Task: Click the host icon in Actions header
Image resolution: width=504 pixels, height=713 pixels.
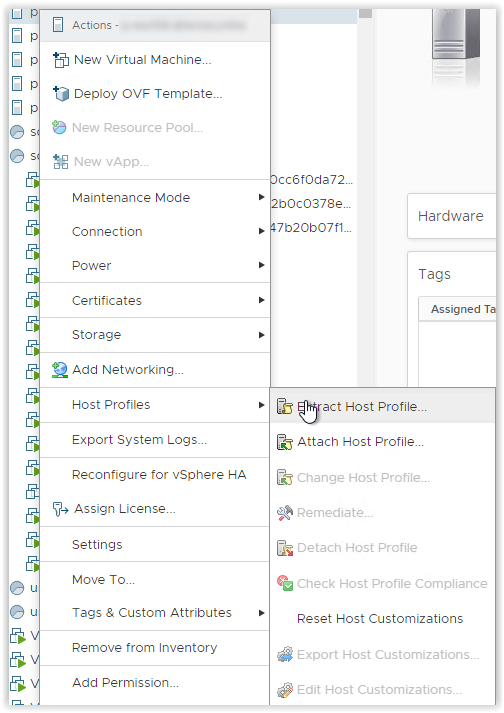Action: [x=58, y=25]
